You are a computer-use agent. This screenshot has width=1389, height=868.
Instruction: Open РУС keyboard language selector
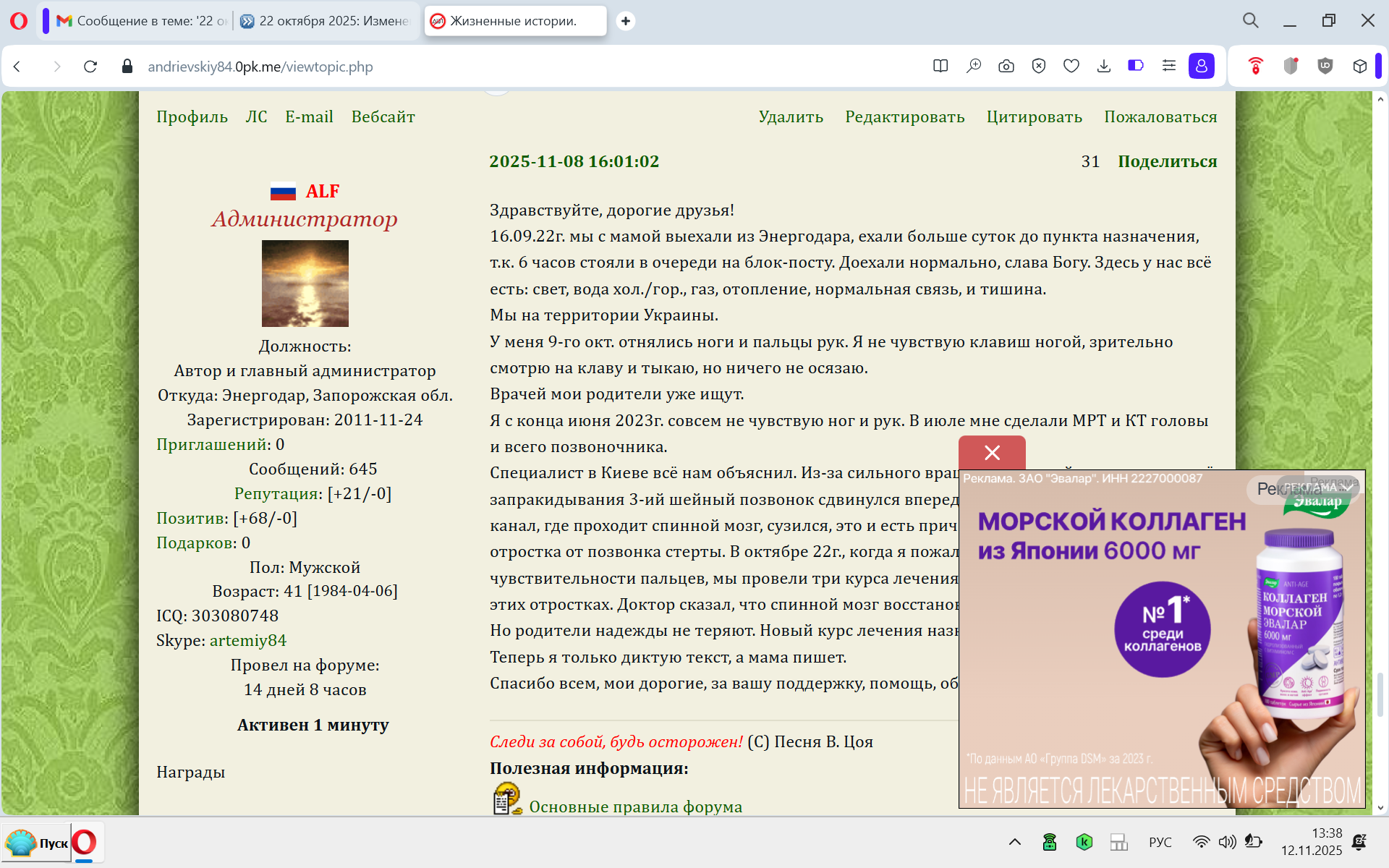[x=1160, y=842]
